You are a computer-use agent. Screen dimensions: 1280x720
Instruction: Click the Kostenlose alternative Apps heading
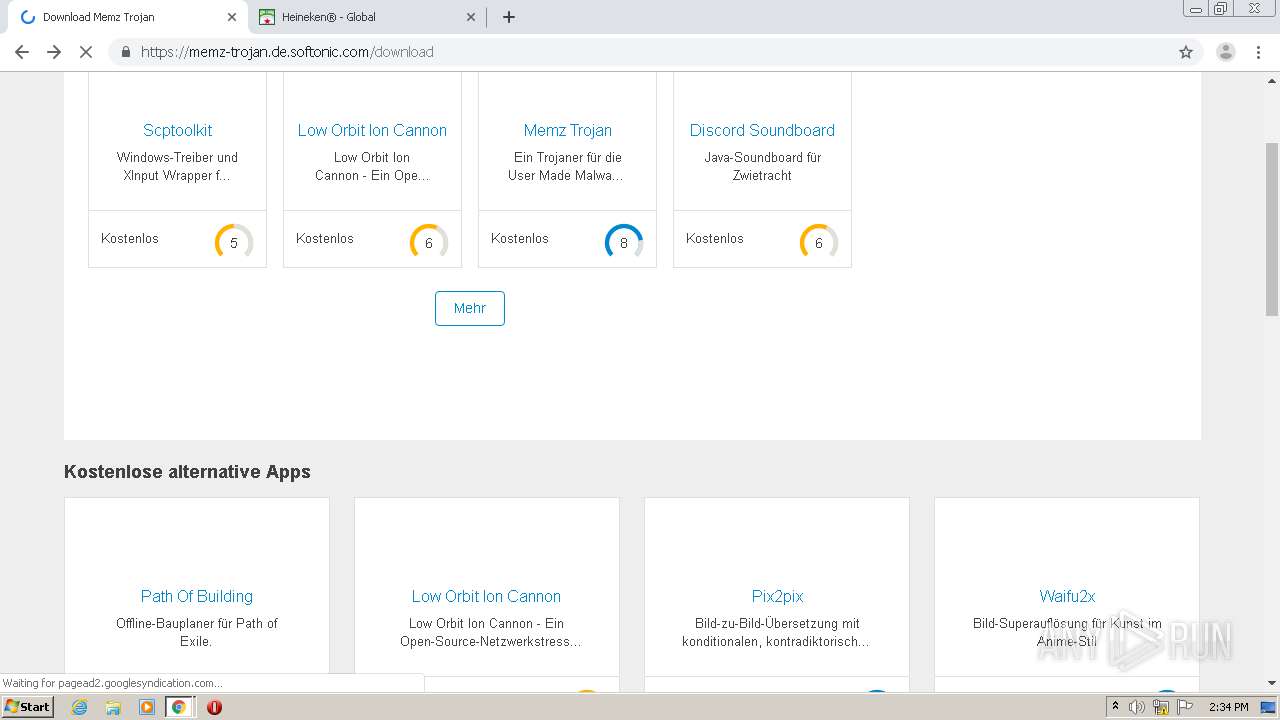187,472
